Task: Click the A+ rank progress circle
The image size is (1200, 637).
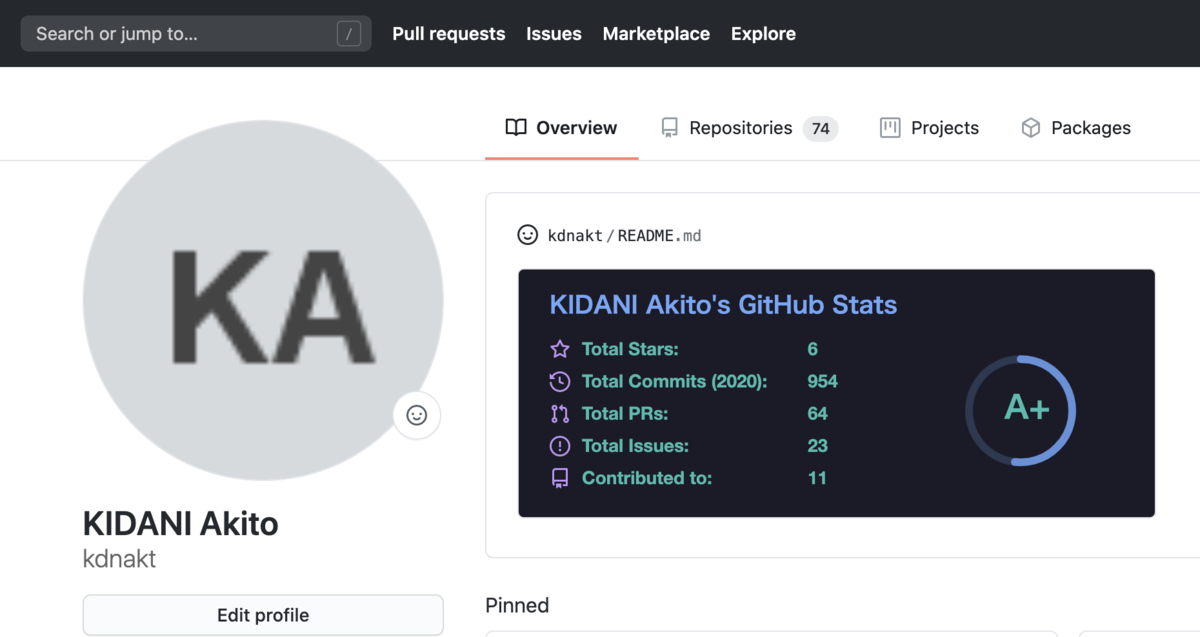Action: pyautogui.click(x=1020, y=410)
